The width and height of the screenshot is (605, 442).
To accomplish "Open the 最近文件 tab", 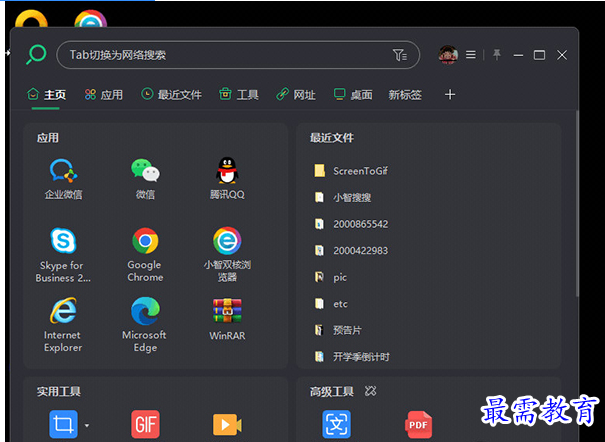I will coord(171,94).
